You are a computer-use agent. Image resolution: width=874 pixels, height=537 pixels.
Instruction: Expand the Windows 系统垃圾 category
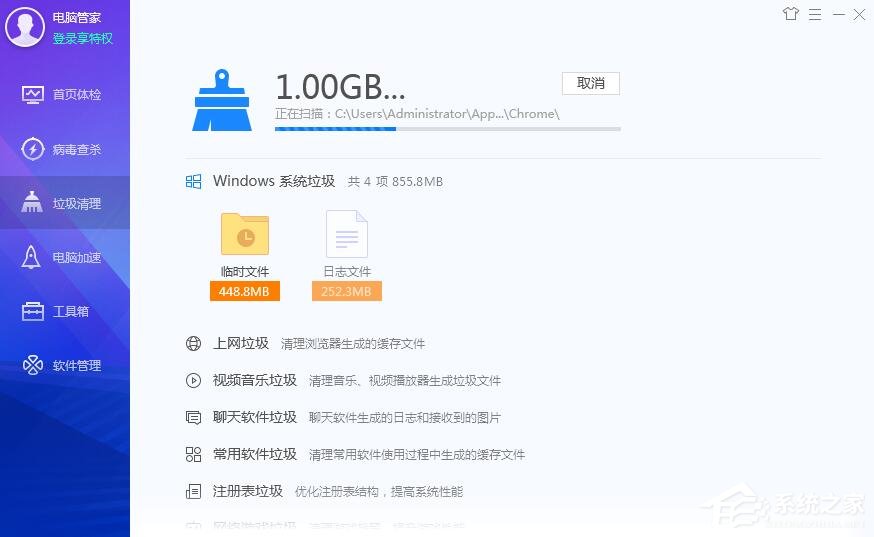click(x=273, y=181)
